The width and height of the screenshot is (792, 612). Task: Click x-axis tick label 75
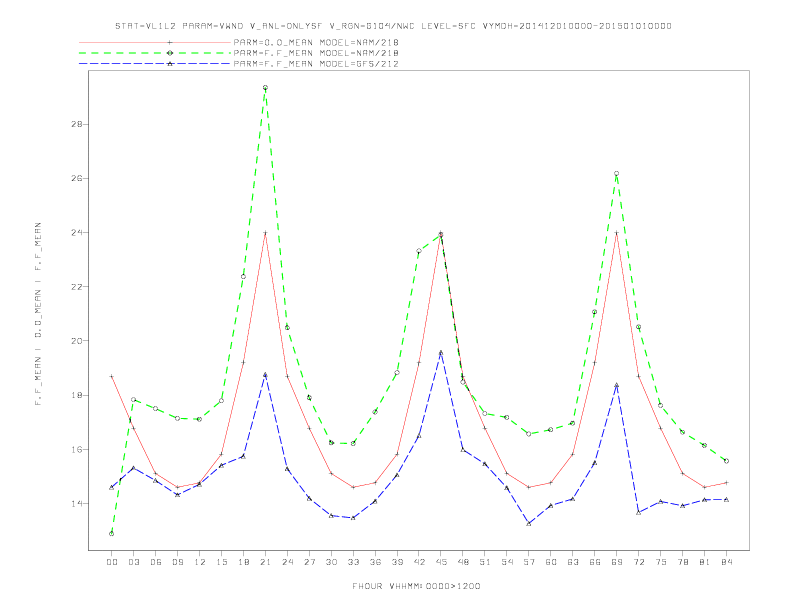click(x=661, y=562)
